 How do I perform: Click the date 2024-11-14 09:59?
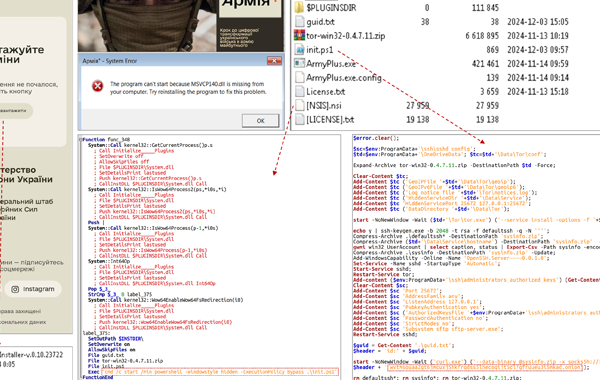click(538, 64)
